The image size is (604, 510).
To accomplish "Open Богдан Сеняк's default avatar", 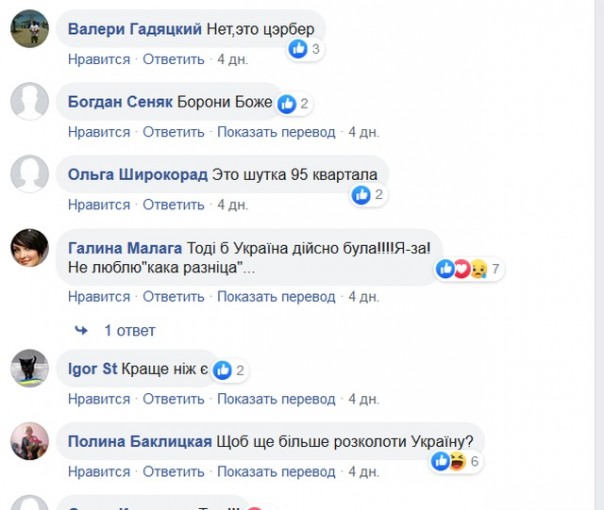I will [x=29, y=102].
